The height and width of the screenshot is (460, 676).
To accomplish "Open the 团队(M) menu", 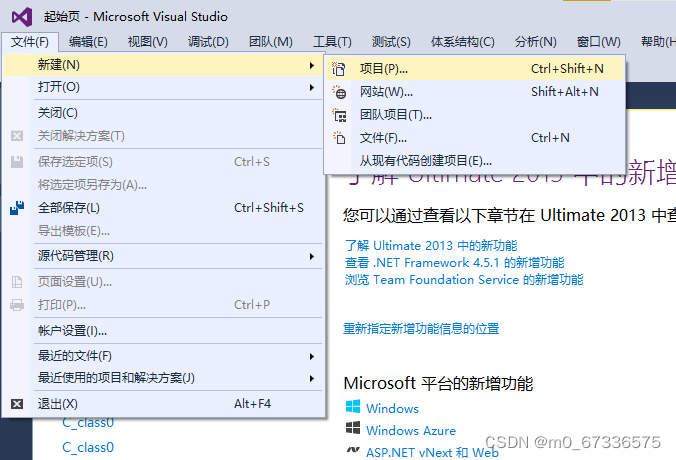I will (x=271, y=42).
